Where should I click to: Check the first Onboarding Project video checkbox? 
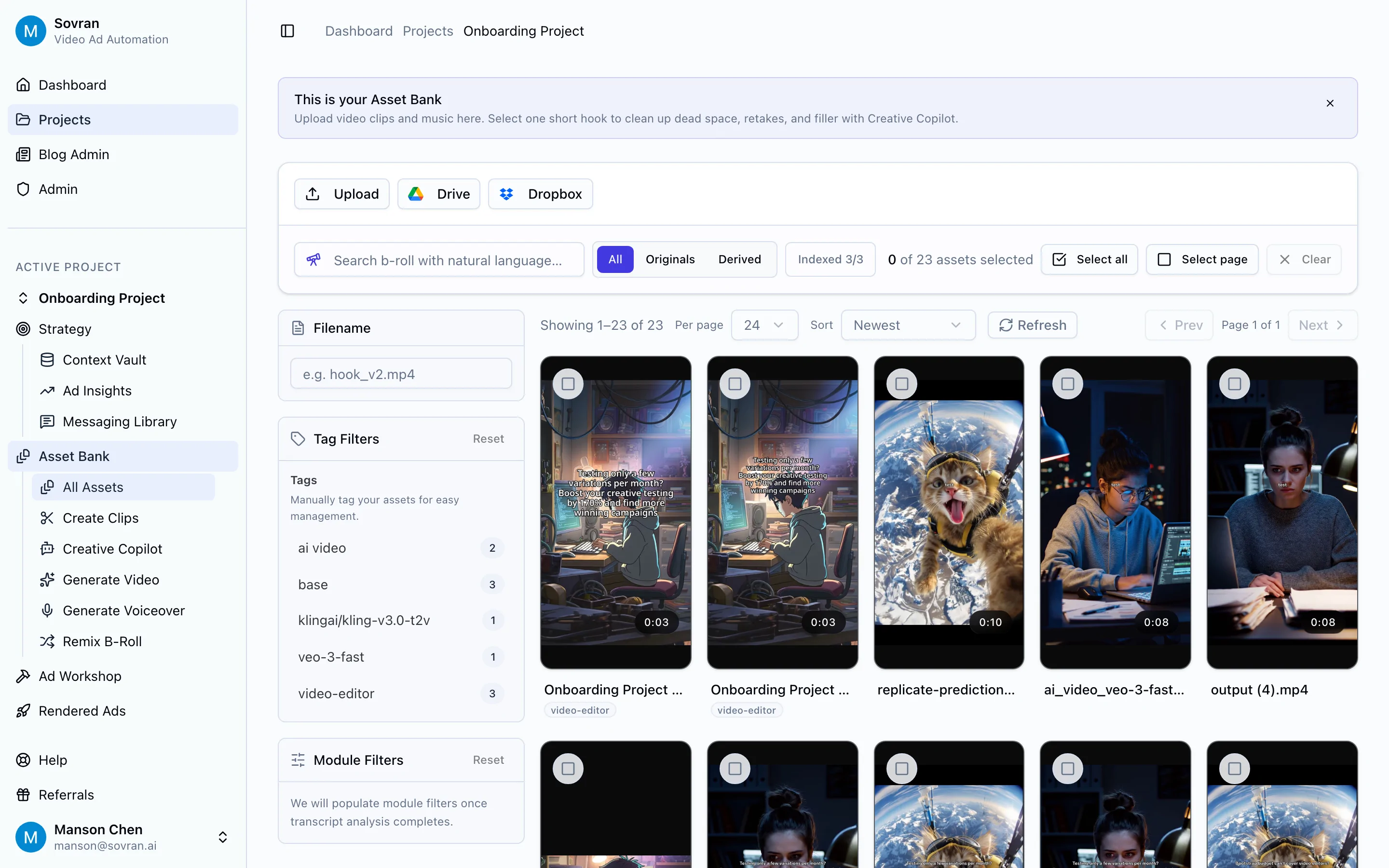point(568,384)
